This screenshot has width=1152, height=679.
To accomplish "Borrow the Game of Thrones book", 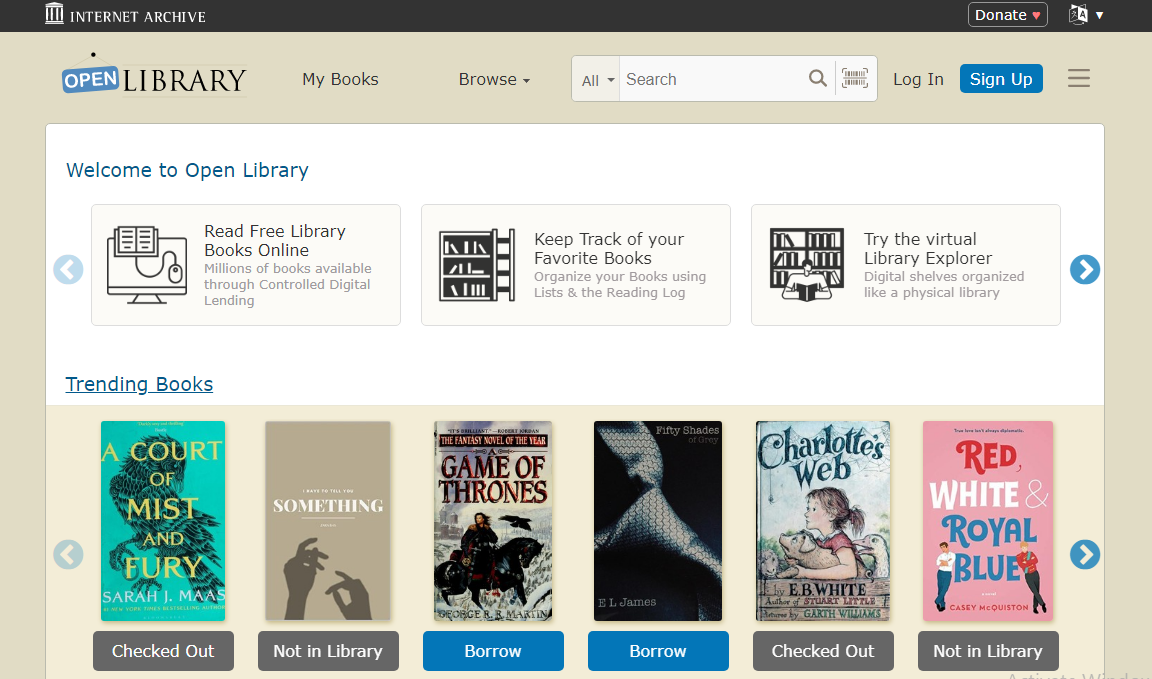I will pyautogui.click(x=493, y=651).
